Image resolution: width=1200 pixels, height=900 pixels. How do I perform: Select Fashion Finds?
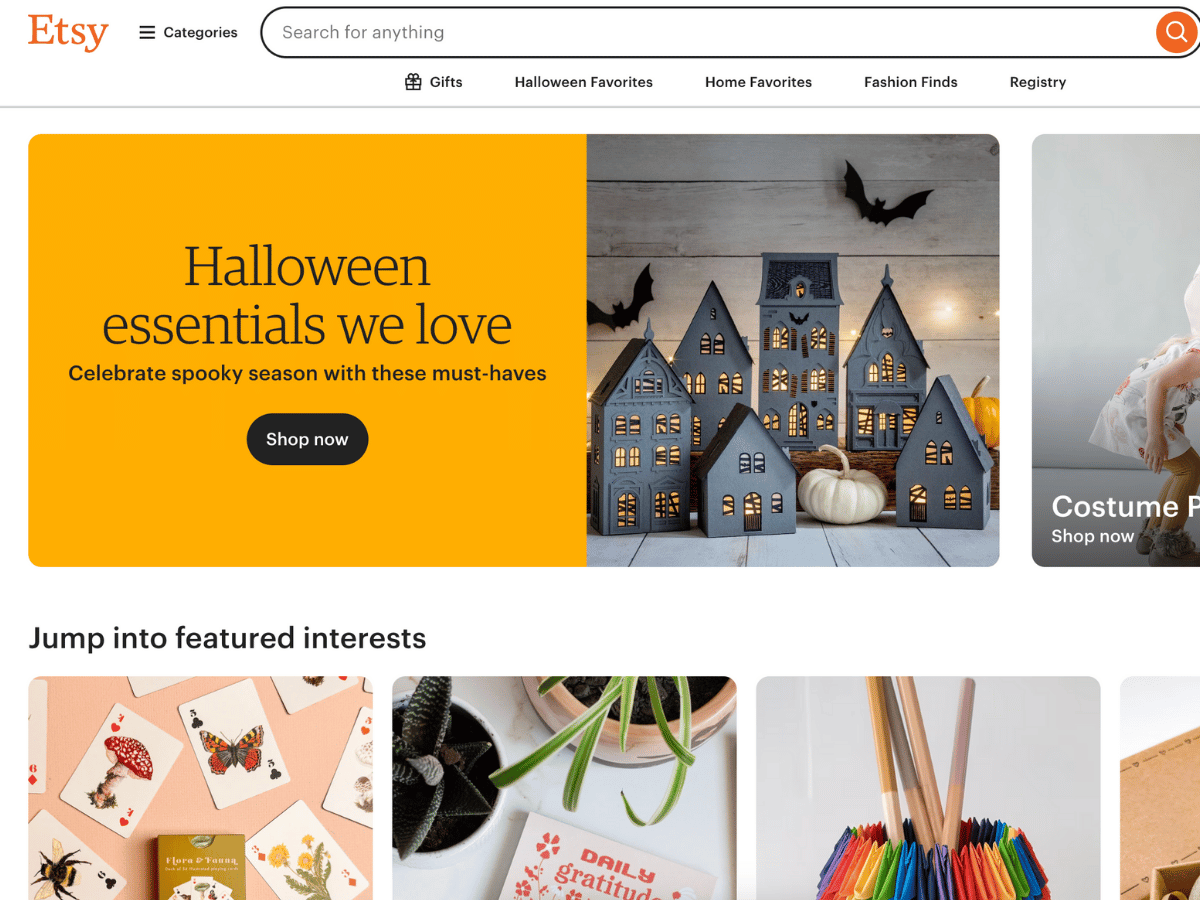911,82
